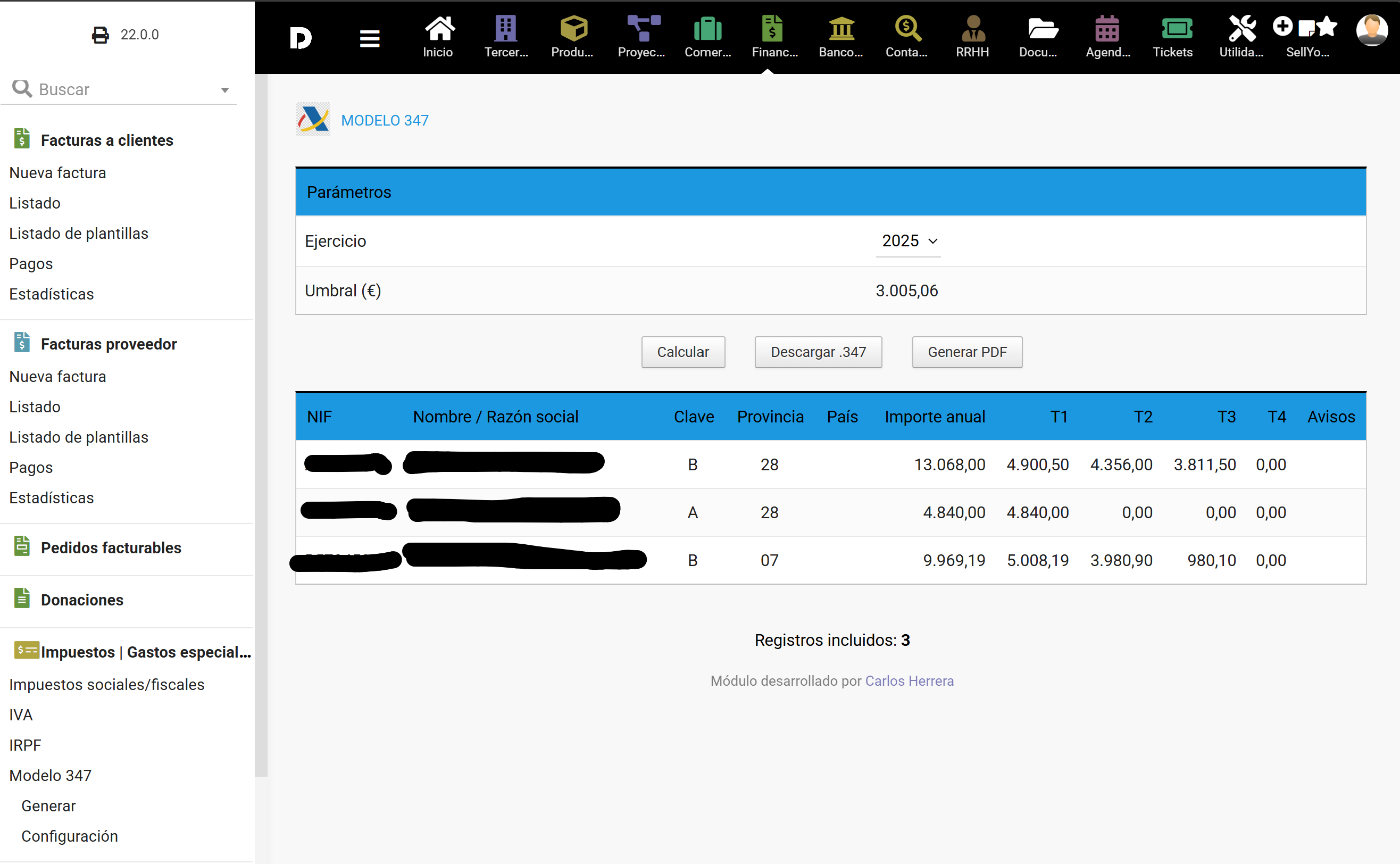Image resolution: width=1400 pixels, height=864 pixels.
Task: Open the Agenda calendar icon
Action: tap(1106, 29)
